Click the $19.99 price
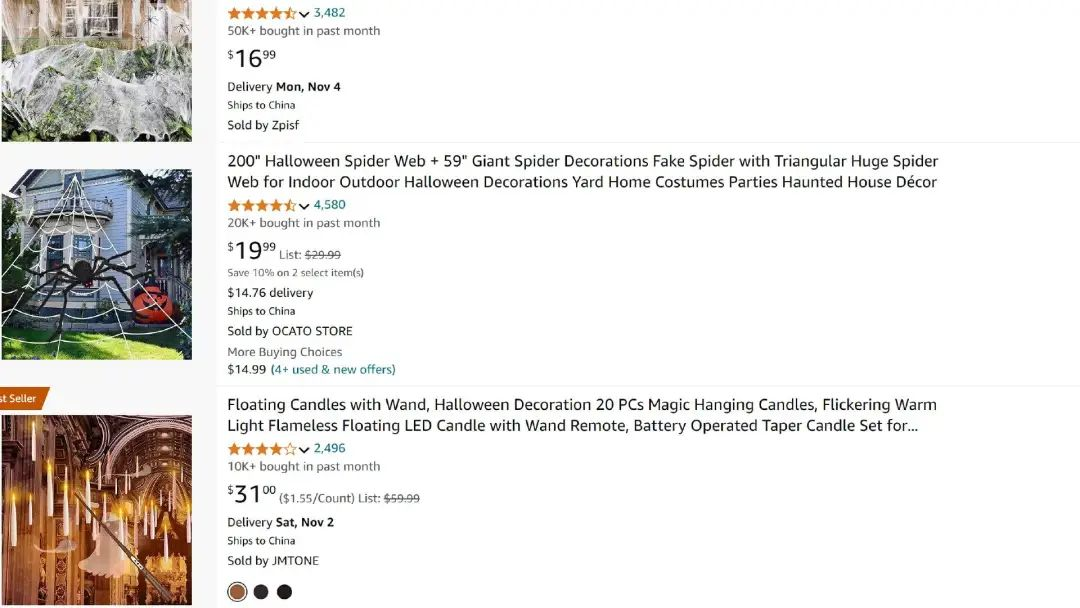This screenshot has width=1080, height=608. pyautogui.click(x=252, y=250)
